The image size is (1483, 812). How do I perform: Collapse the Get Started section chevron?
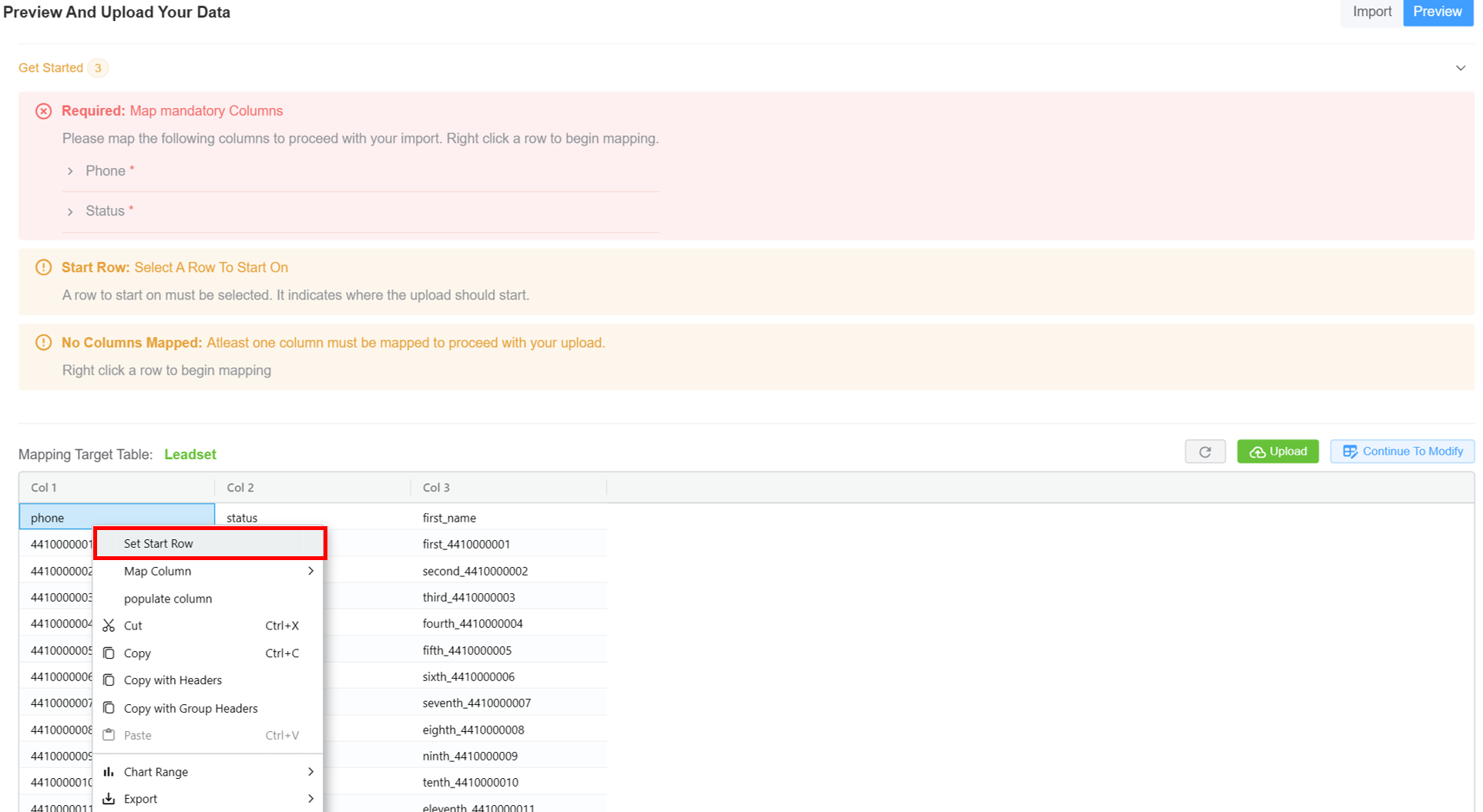click(x=1460, y=68)
